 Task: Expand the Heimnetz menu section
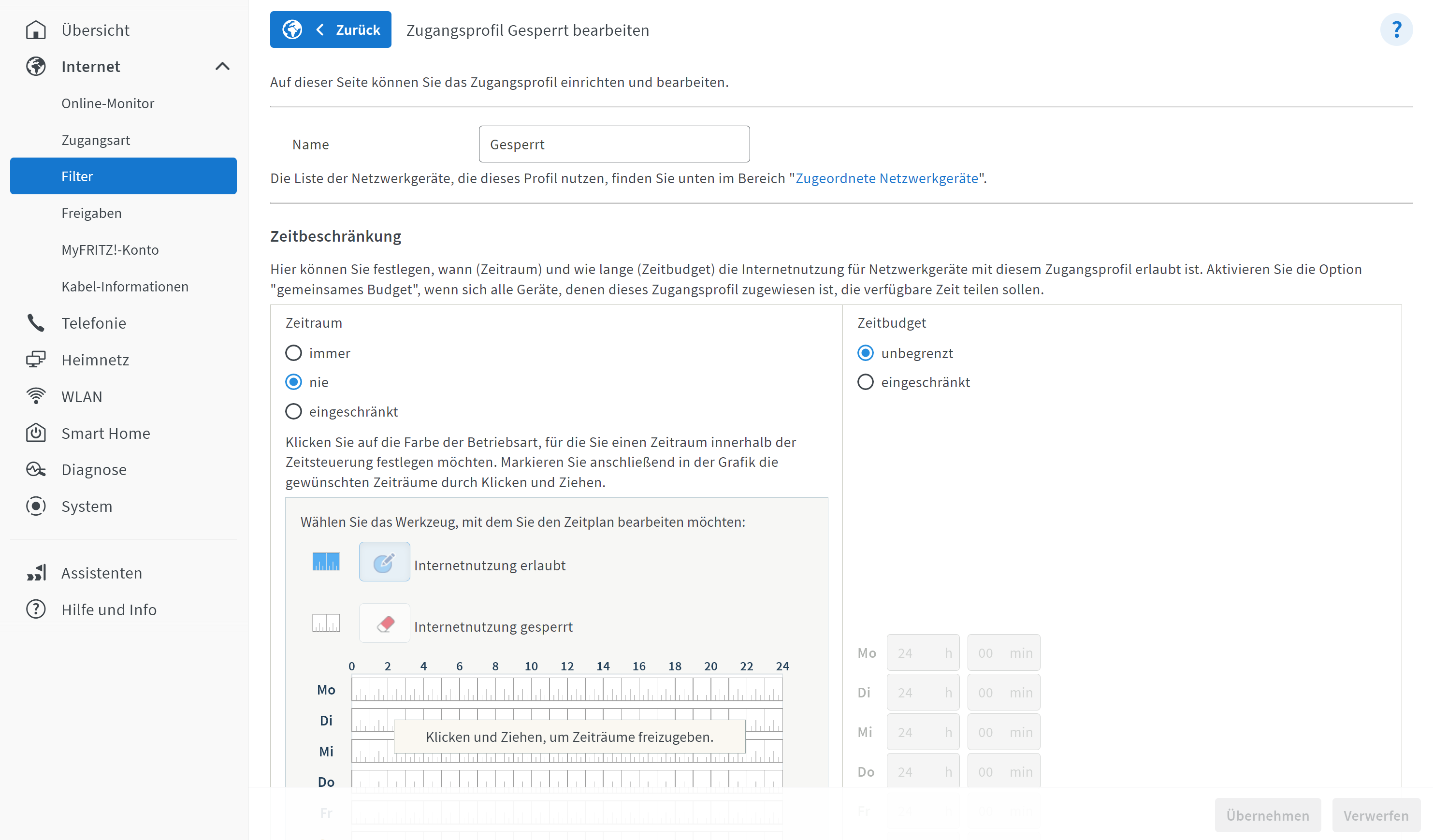[x=95, y=360]
